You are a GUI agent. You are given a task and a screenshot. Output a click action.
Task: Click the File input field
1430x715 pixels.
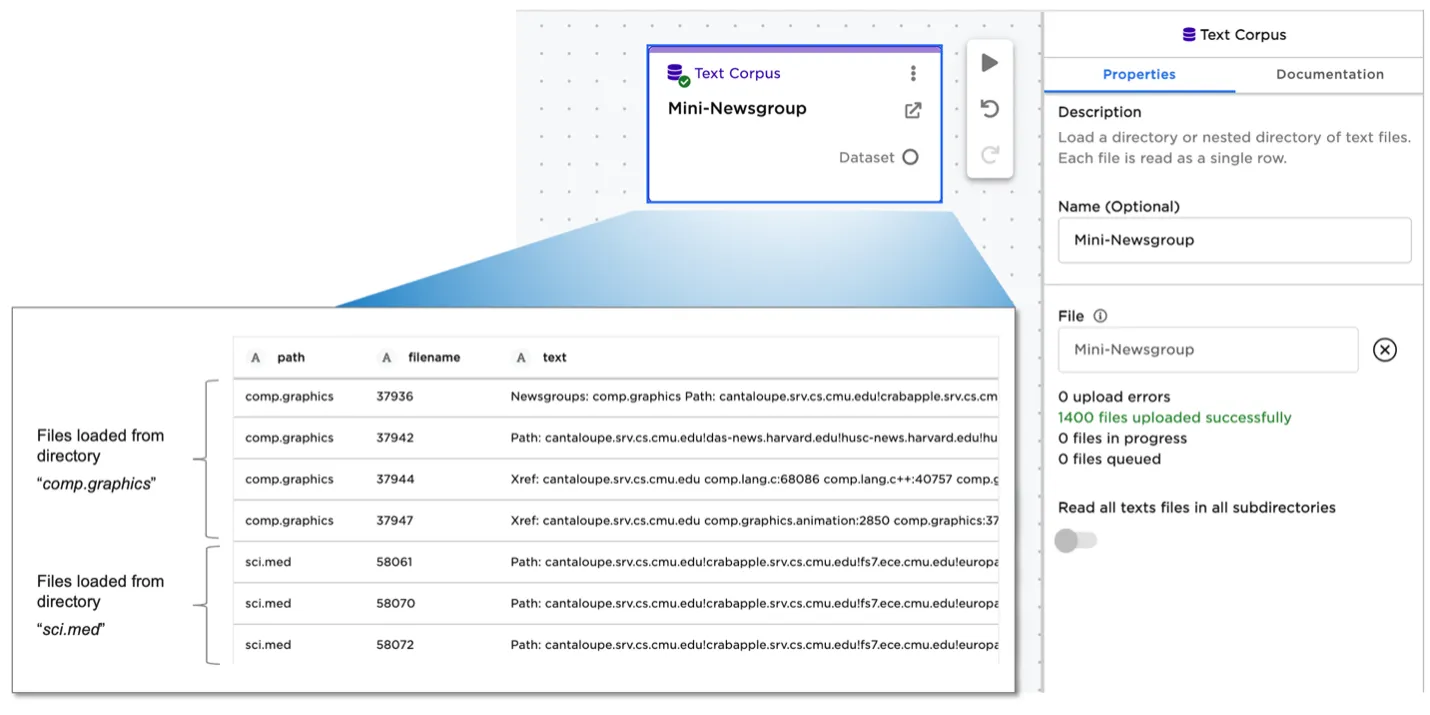point(1207,350)
